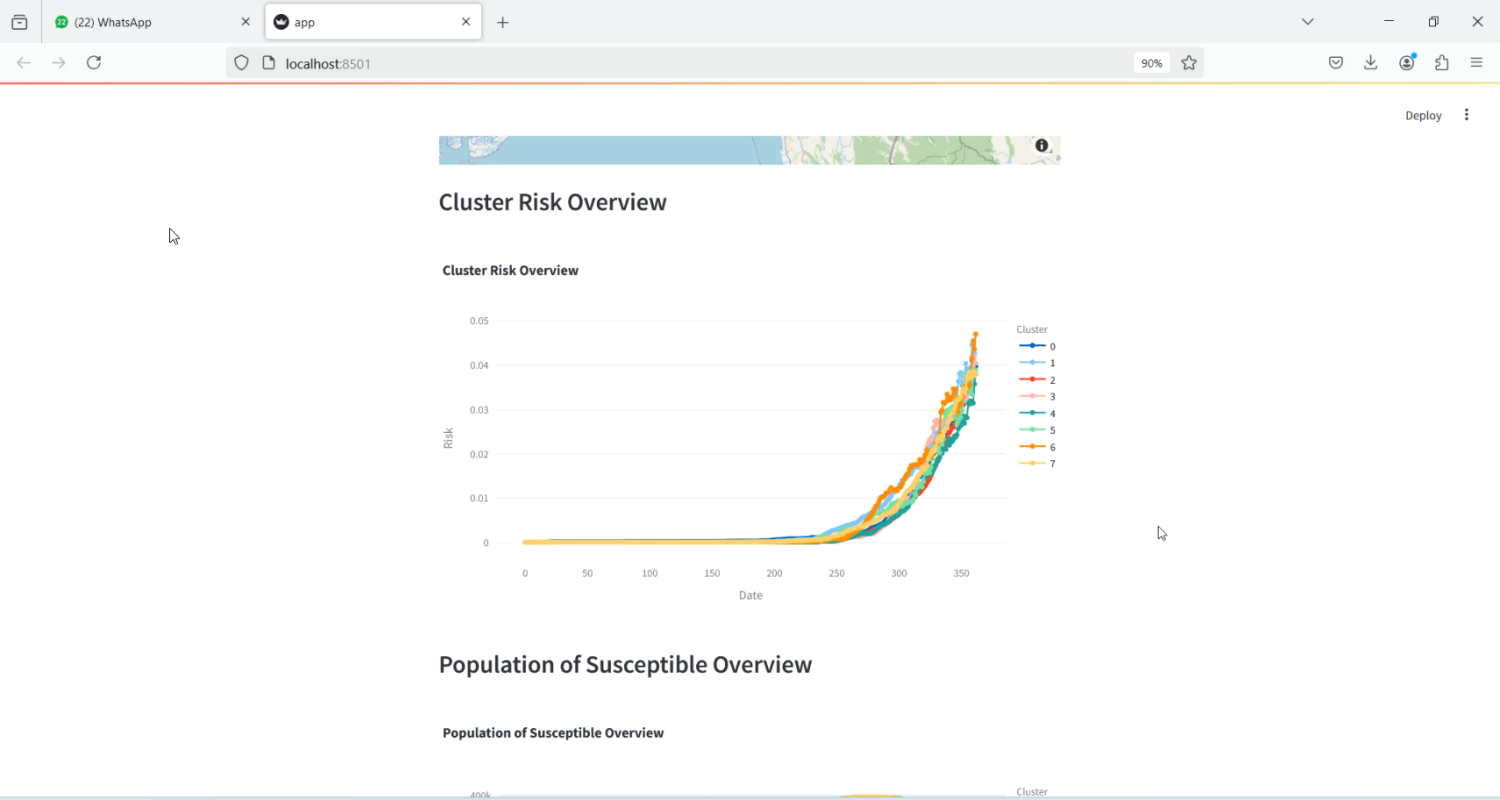This screenshot has width=1500, height=800.
Task: Click the Save to Pocket icon
Action: coord(1336,63)
